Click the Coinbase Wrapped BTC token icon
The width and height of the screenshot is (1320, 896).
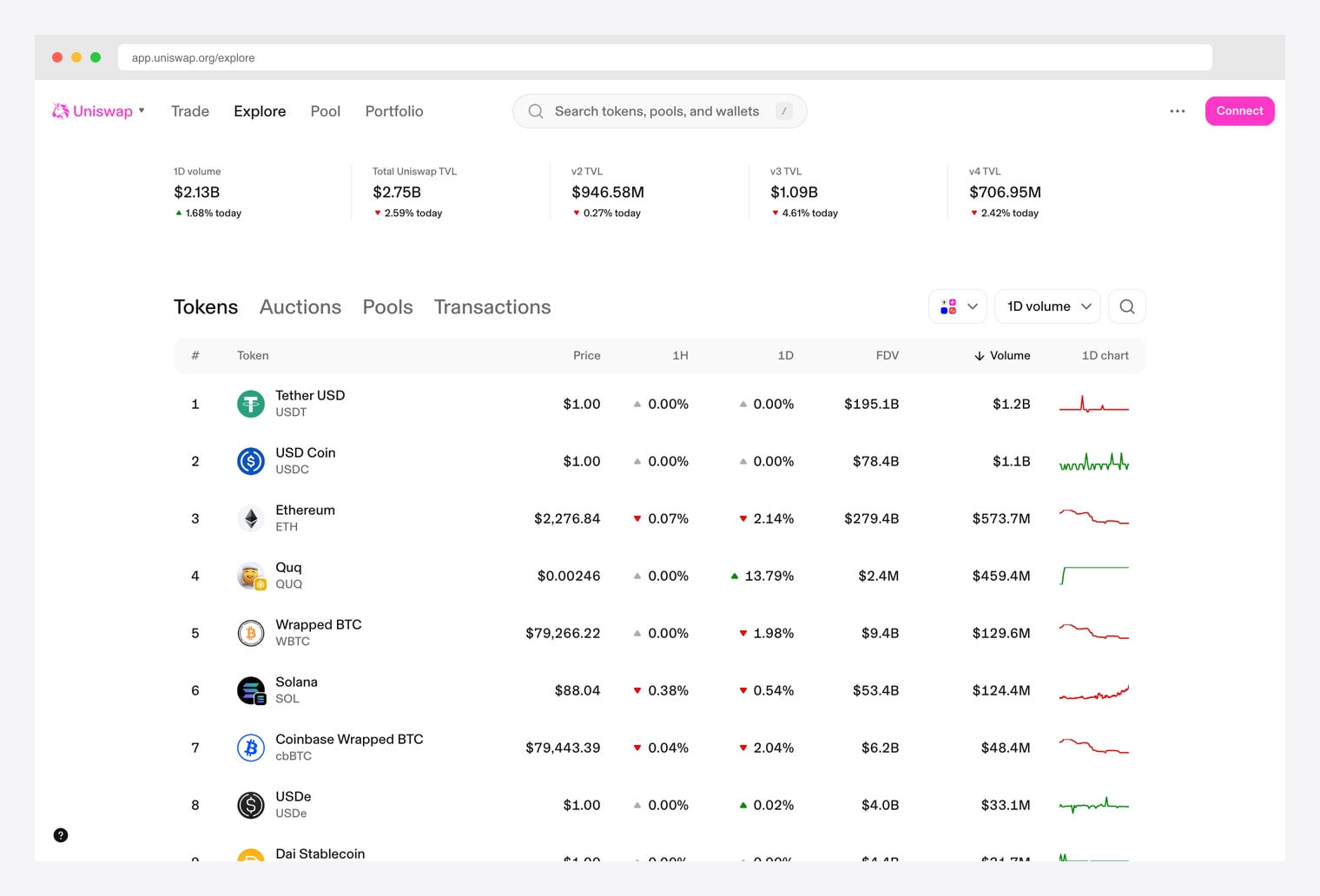click(x=251, y=748)
